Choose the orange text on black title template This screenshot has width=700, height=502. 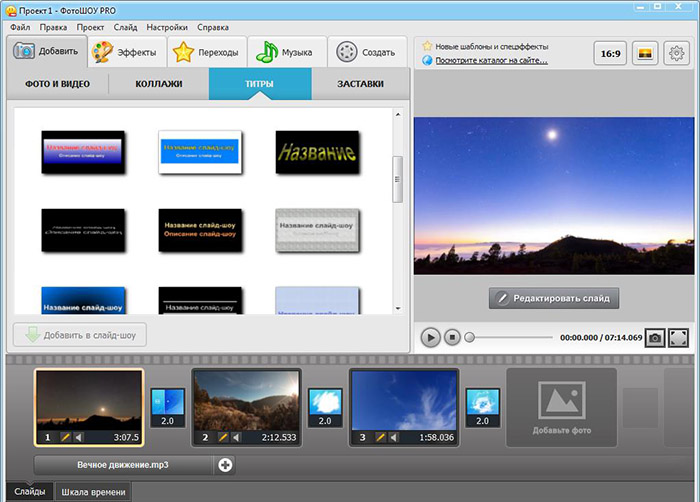click(x=200, y=230)
